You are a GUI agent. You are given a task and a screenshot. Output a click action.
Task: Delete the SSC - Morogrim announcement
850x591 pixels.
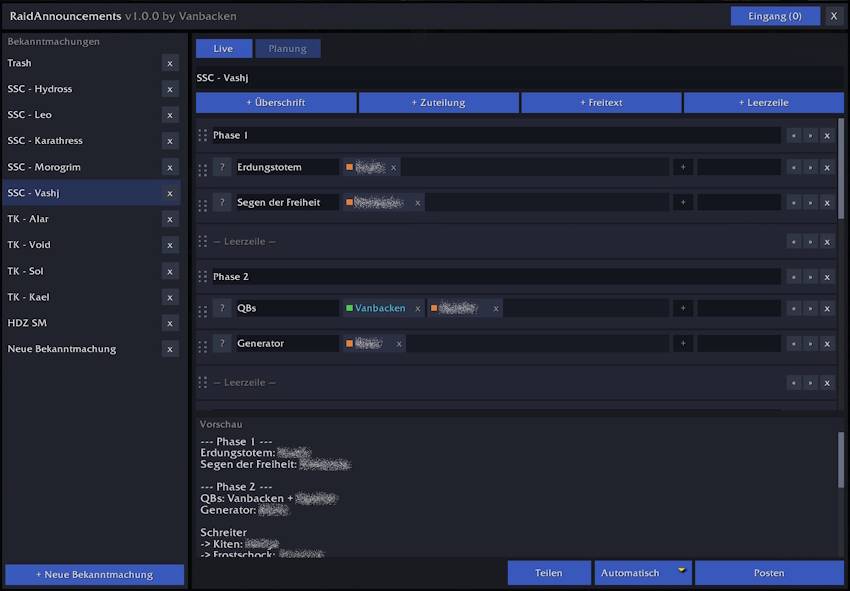pos(170,168)
